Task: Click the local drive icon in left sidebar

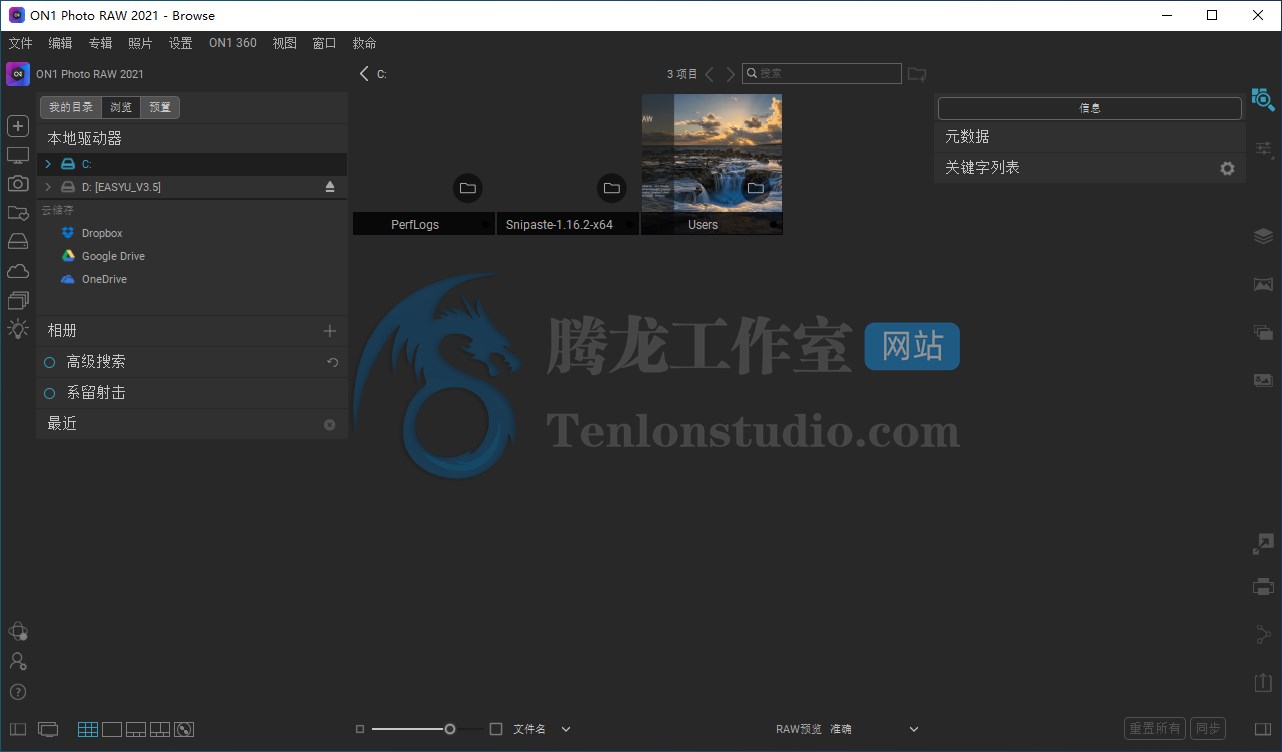Action: 18,242
